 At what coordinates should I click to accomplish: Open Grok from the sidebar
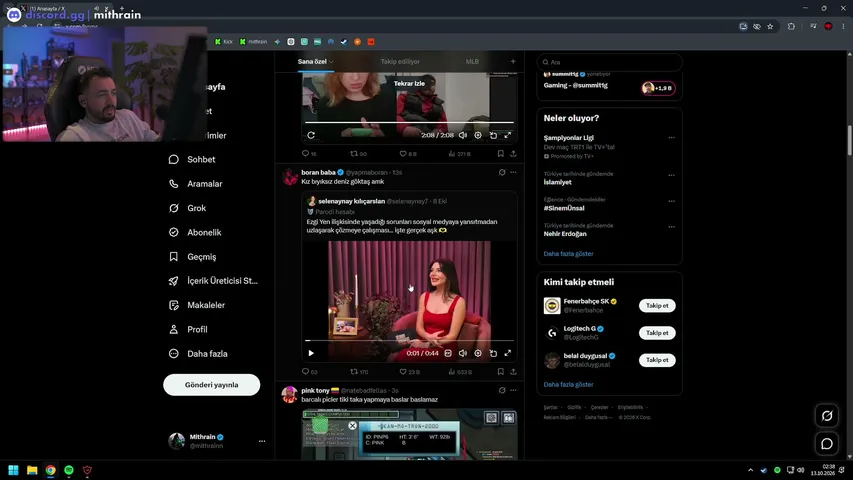tap(187, 208)
